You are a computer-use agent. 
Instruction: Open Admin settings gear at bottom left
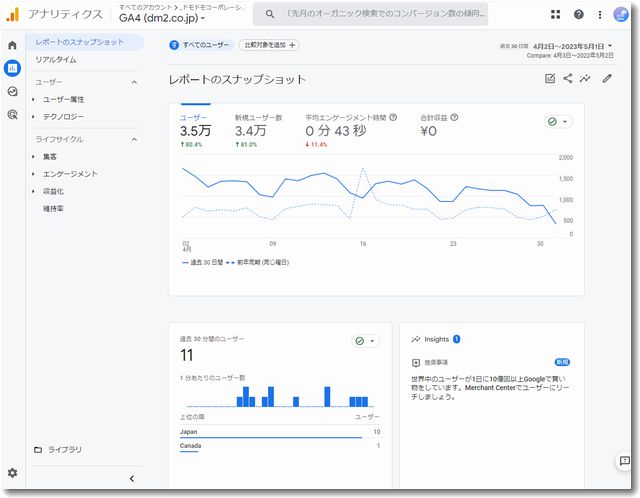pyautogui.click(x=12, y=472)
